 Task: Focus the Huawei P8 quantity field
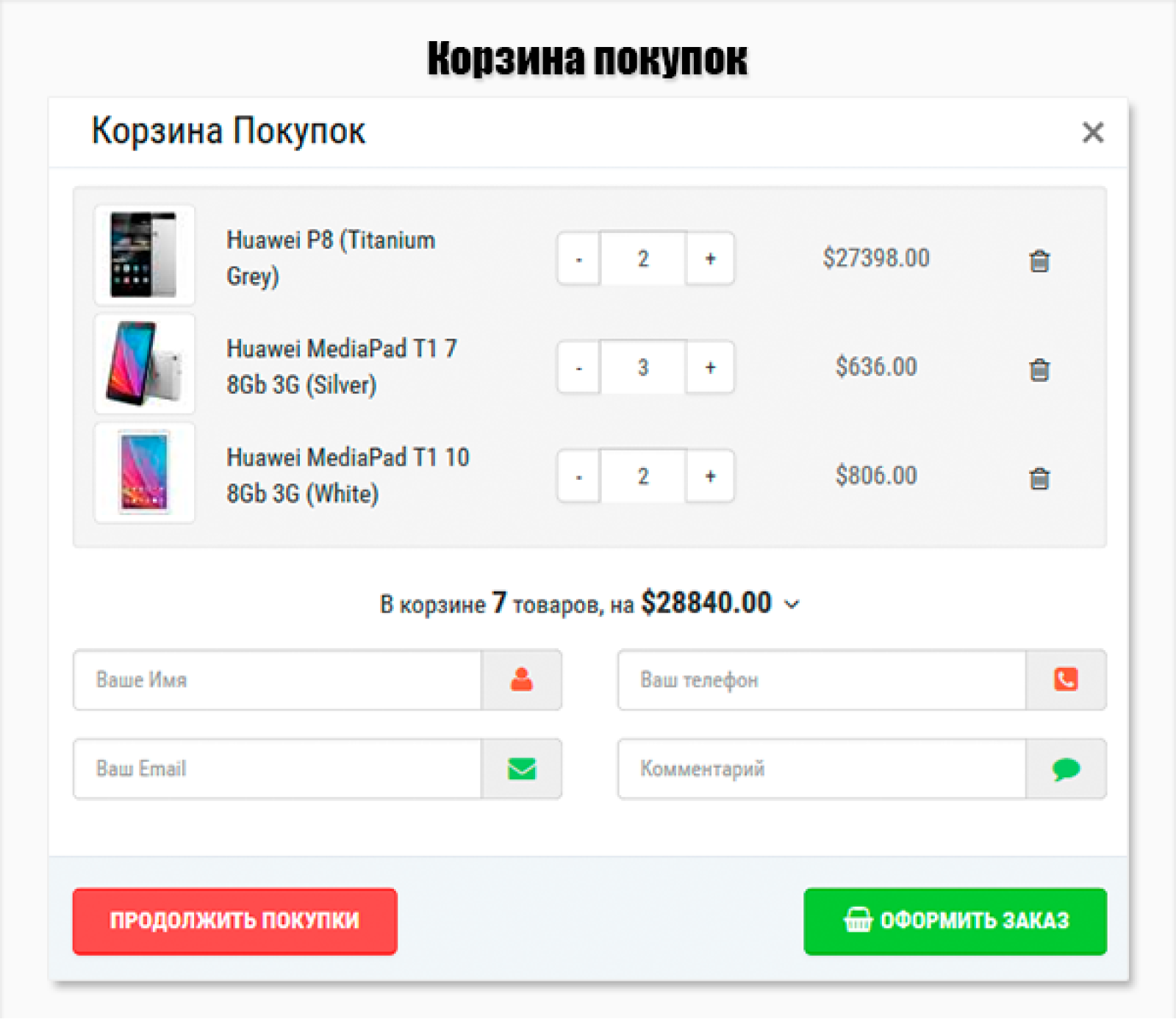[x=643, y=259]
